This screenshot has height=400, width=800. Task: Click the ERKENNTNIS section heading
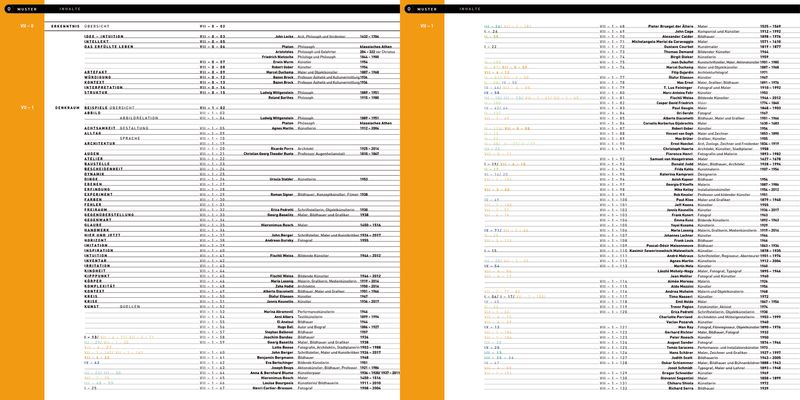coord(65,26)
